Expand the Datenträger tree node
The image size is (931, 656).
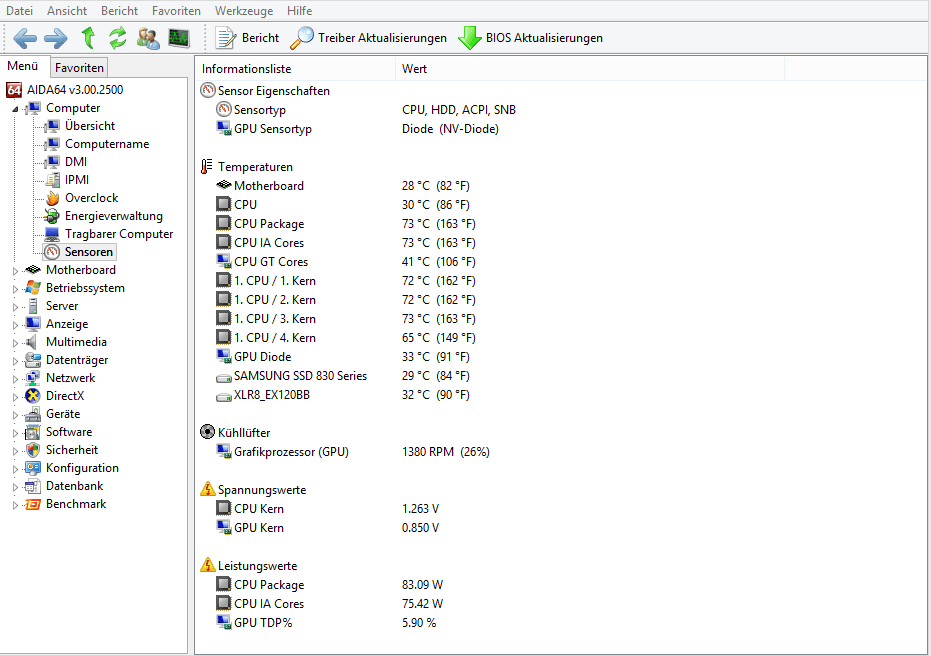[15, 361]
